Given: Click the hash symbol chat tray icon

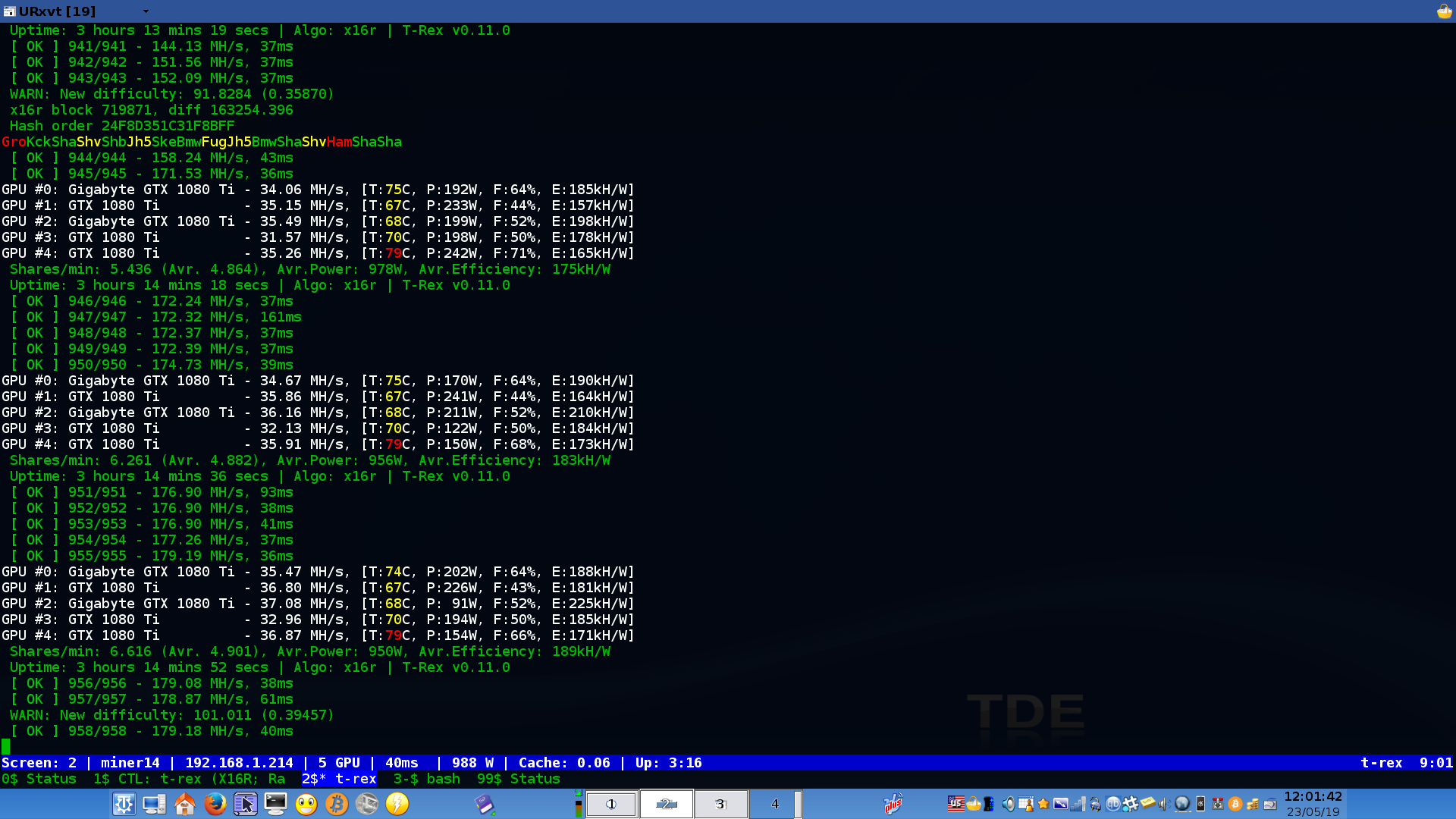Looking at the screenshot, I should [x=1130, y=804].
